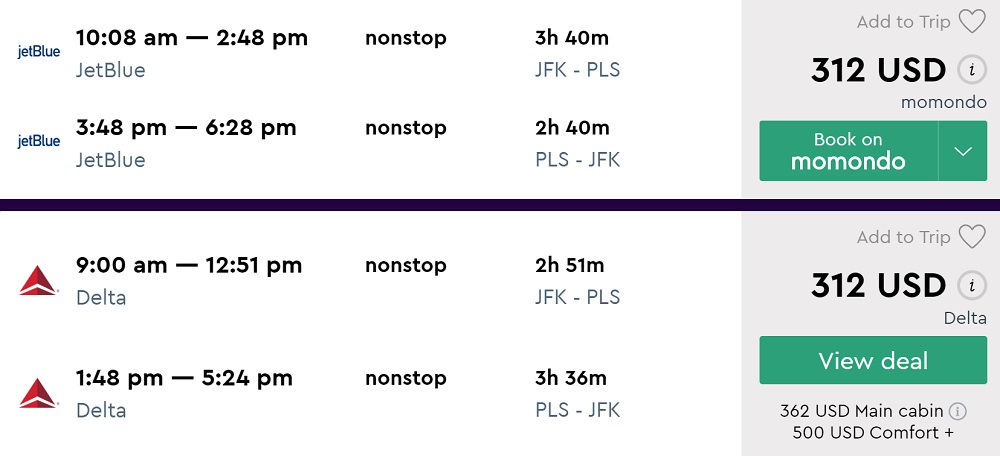Image resolution: width=1000 pixels, height=456 pixels.
Task: Click the JetBlue logo on the outbound flight
Action: 39,52
